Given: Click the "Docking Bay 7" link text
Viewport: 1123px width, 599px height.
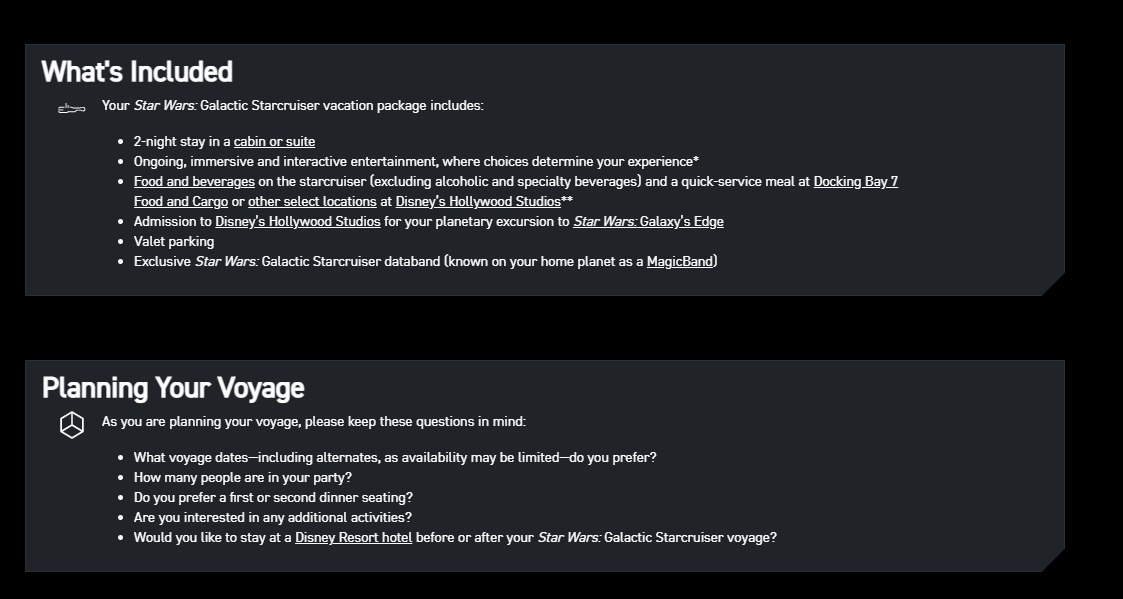Looking at the screenshot, I should click(x=855, y=182).
